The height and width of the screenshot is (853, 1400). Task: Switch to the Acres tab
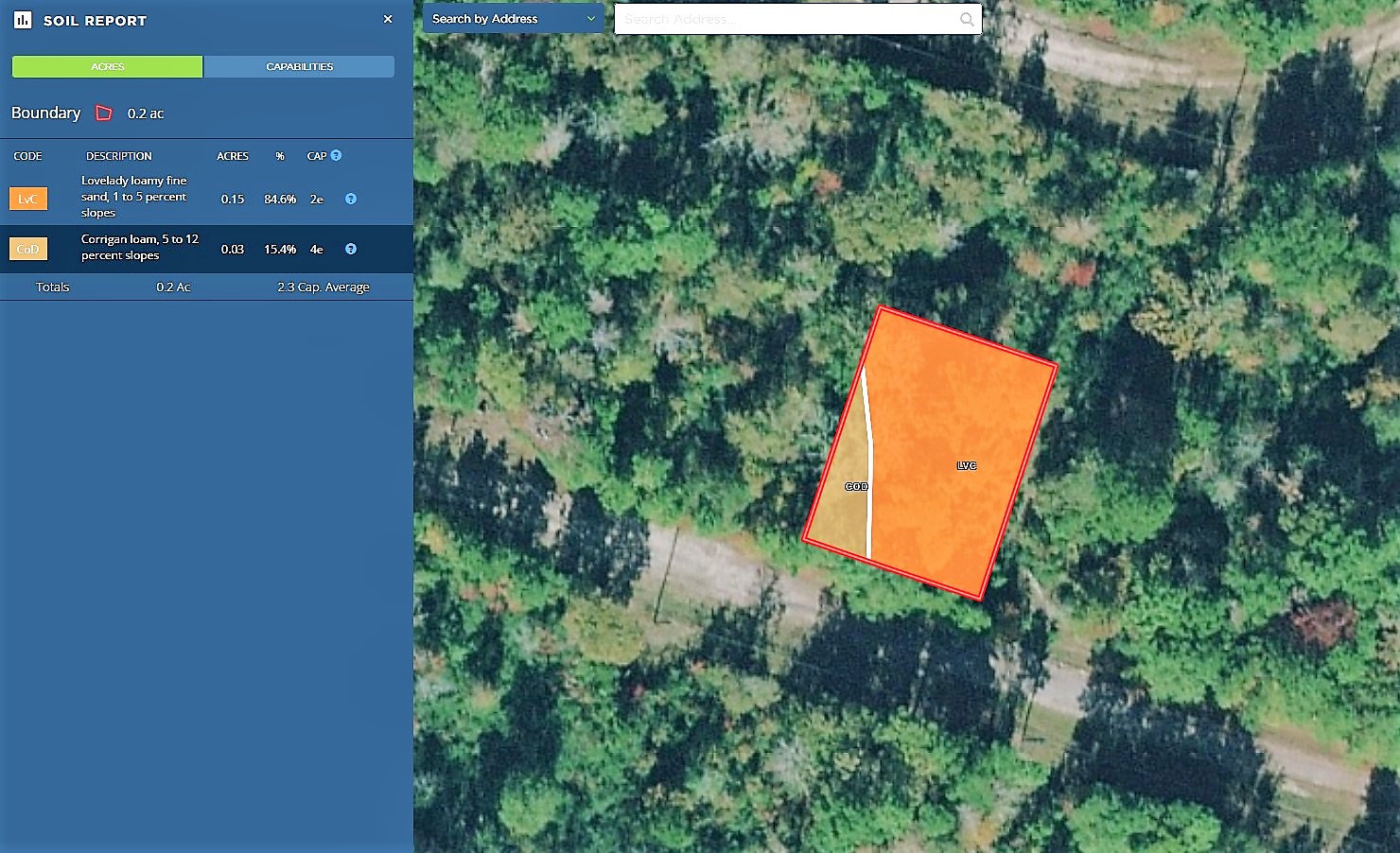pyautogui.click(x=108, y=66)
